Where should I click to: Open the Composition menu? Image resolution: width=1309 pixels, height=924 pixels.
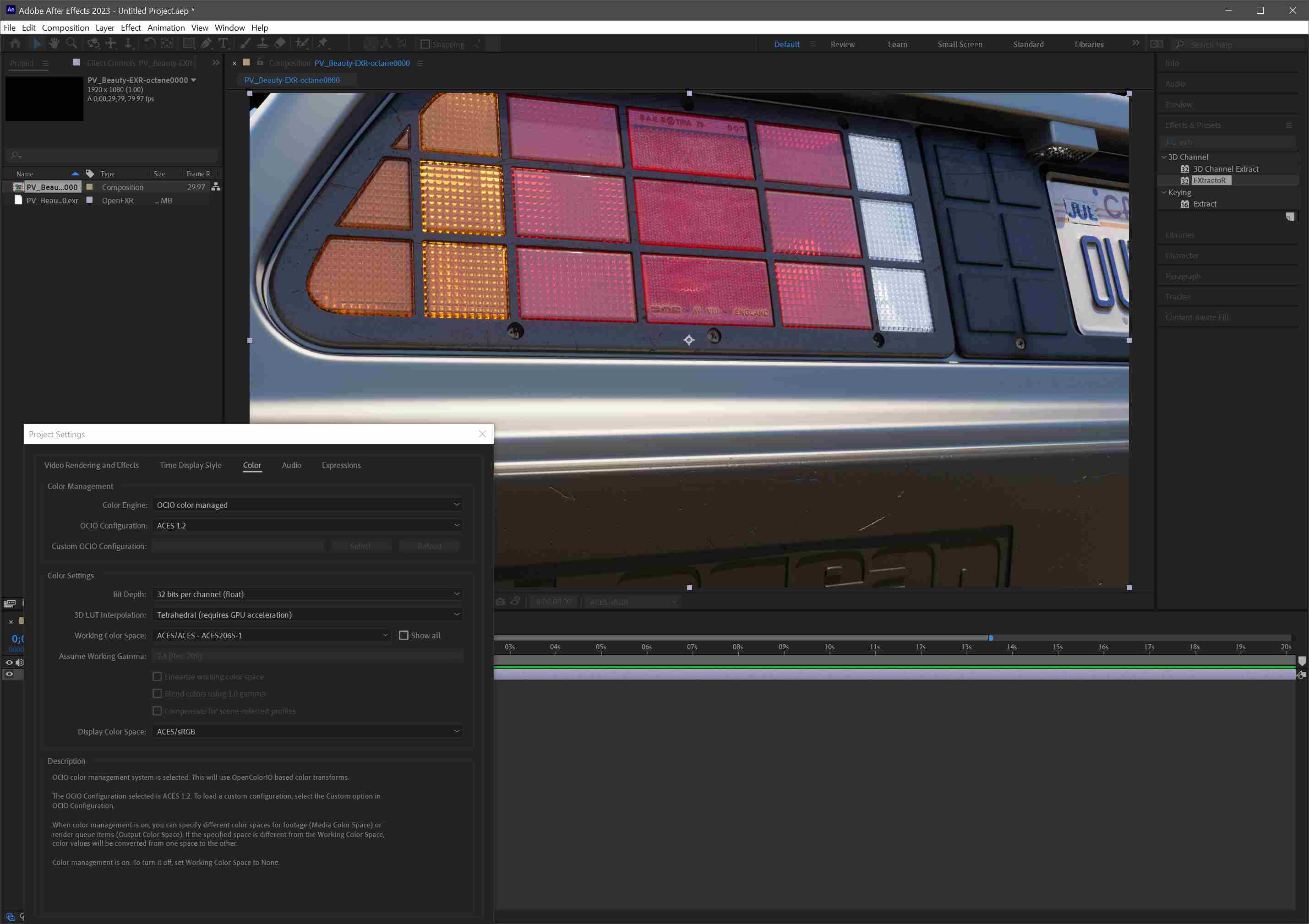click(x=65, y=27)
